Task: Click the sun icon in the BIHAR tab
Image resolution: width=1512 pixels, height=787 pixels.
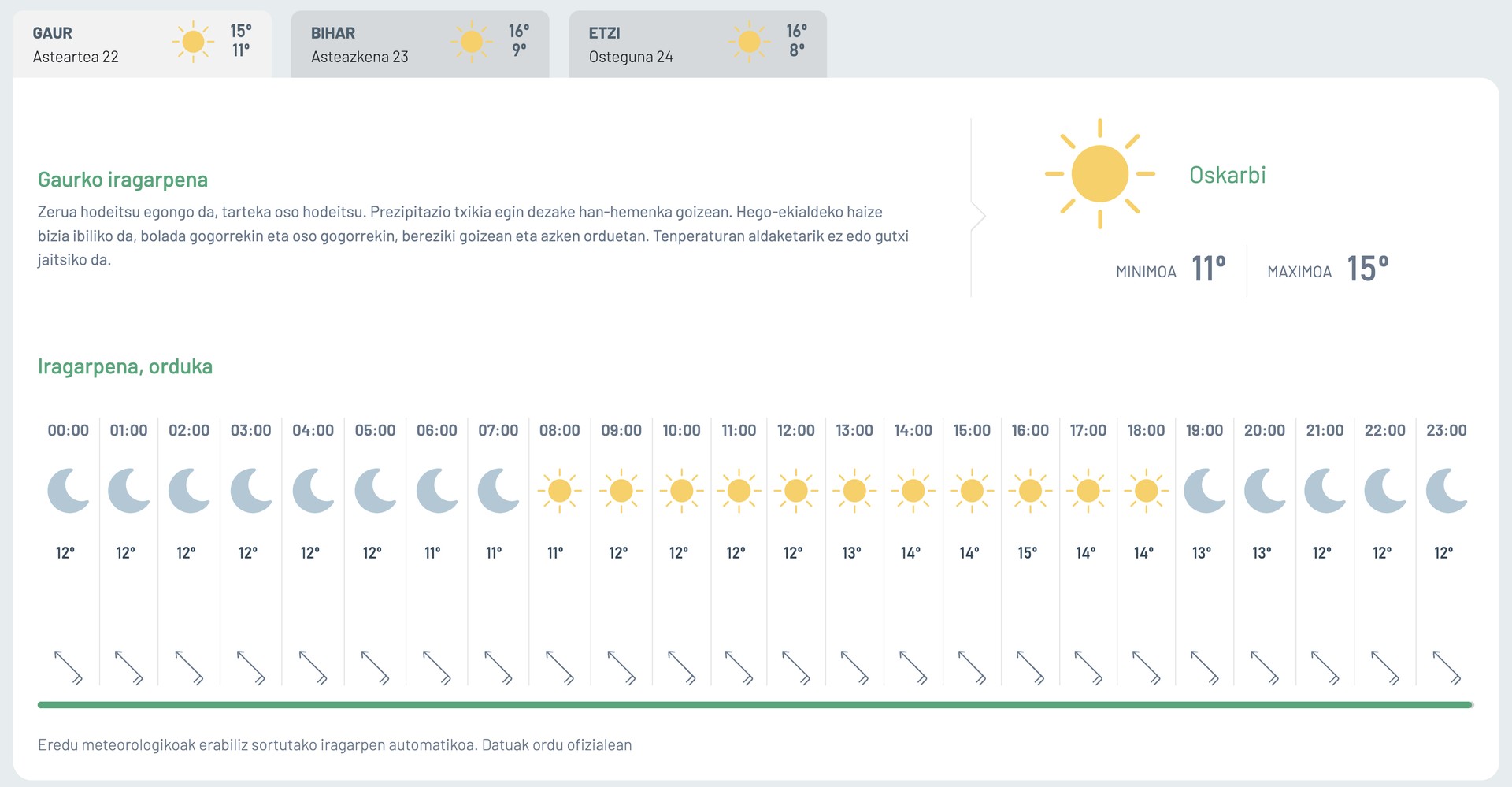Action: click(471, 42)
